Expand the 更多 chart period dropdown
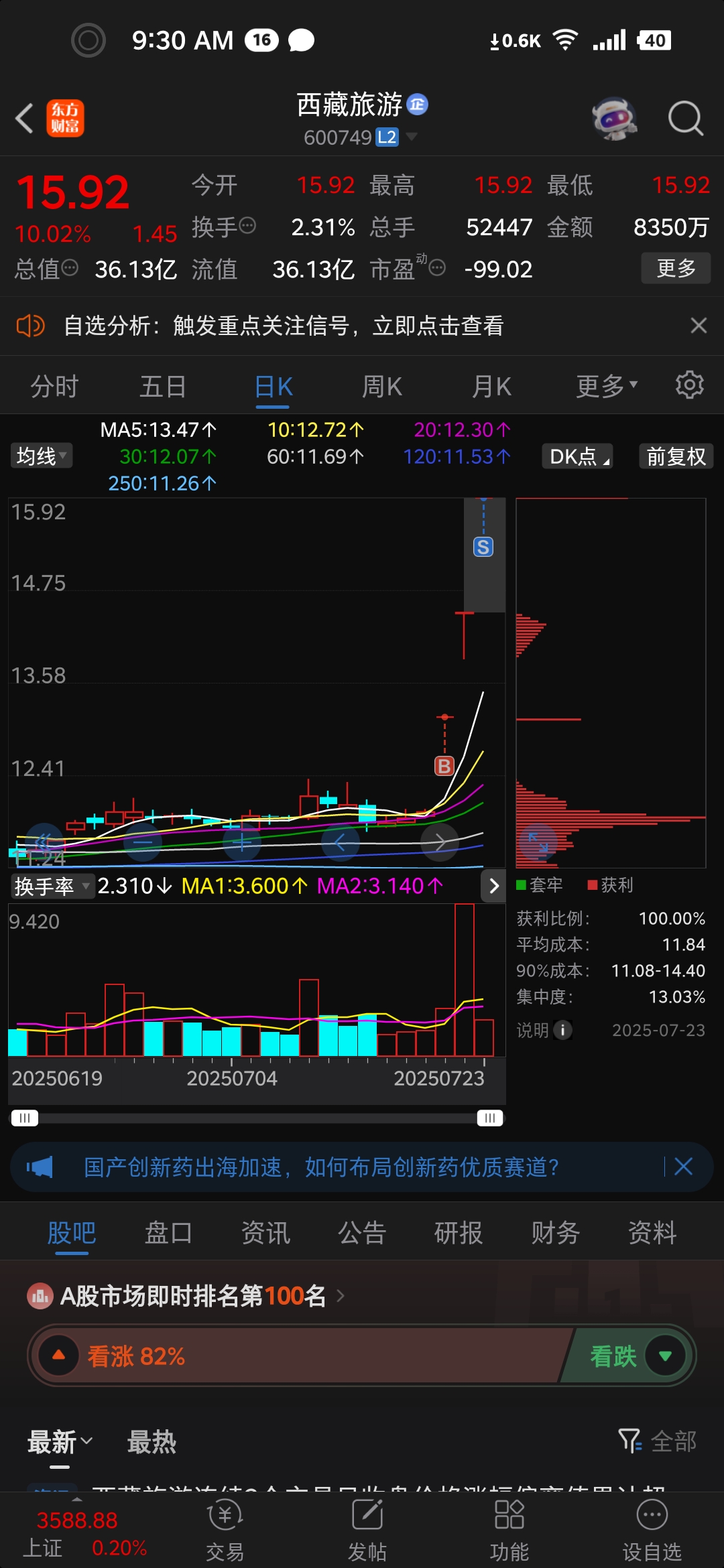Screen dimensions: 724x1568 [607, 387]
